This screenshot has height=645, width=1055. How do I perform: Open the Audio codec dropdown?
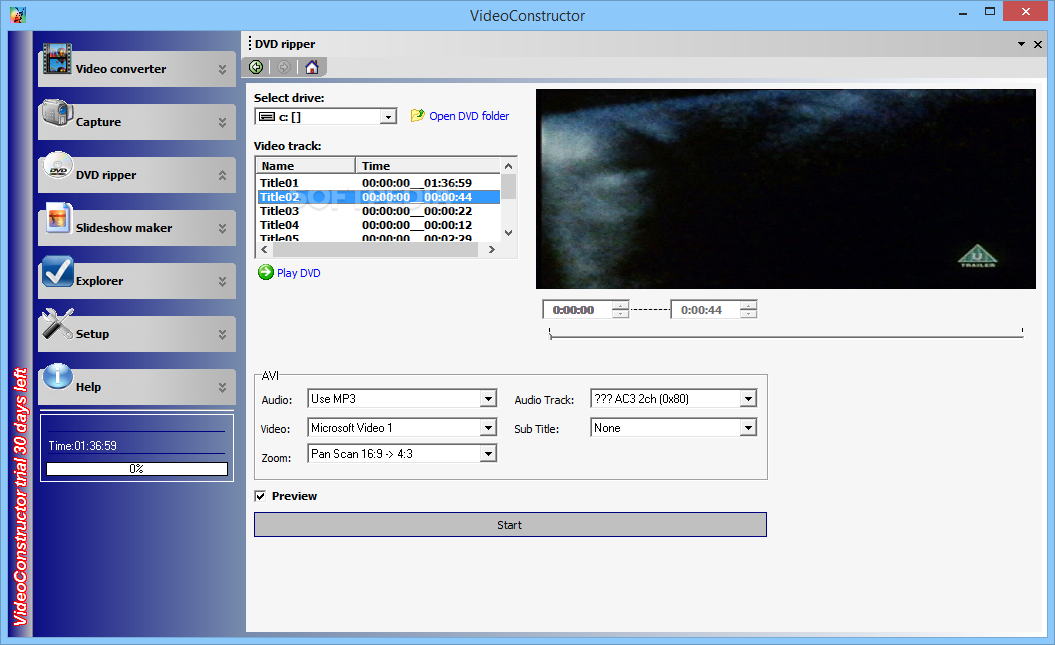click(489, 399)
